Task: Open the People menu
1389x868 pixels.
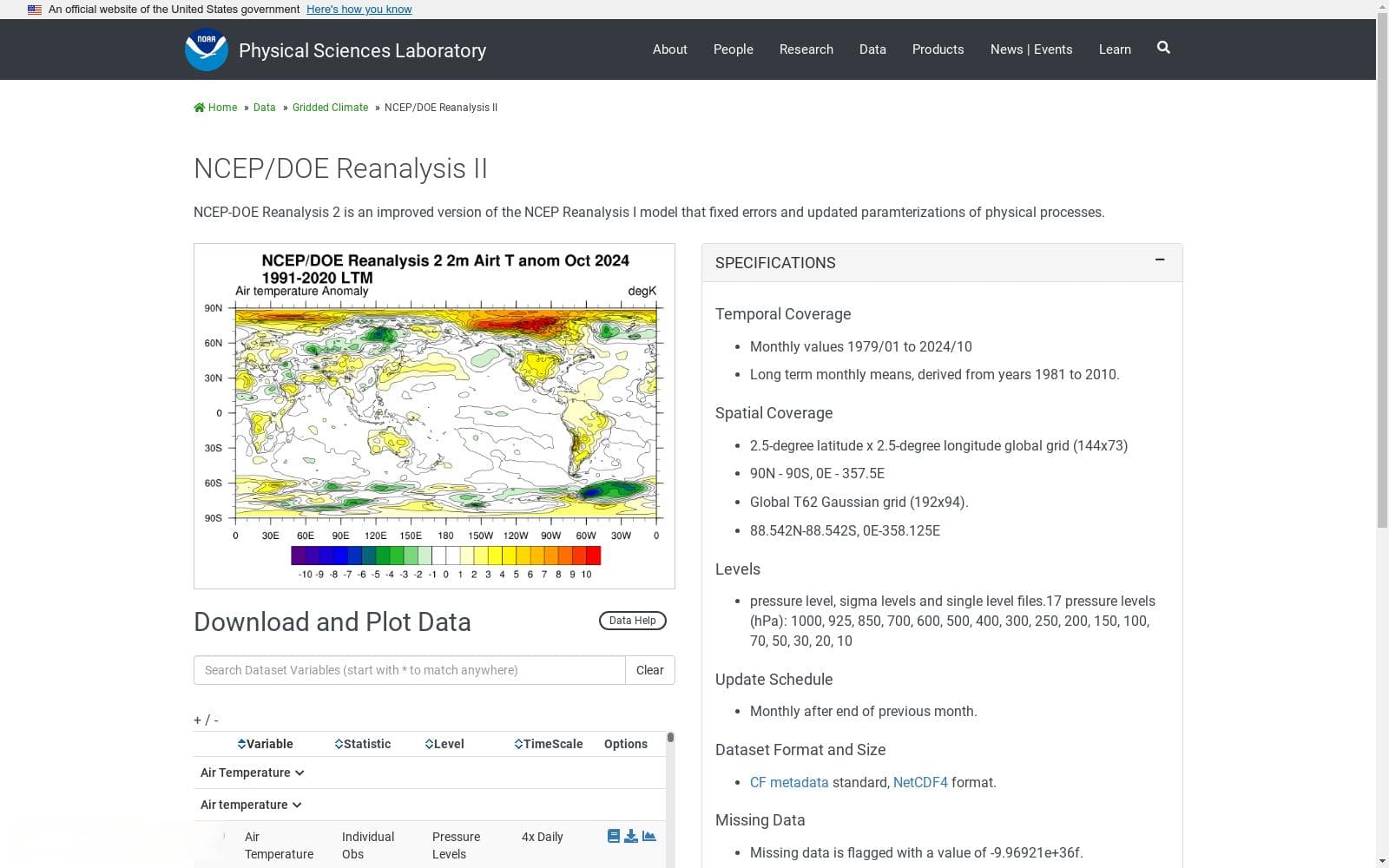Action: coord(734,49)
